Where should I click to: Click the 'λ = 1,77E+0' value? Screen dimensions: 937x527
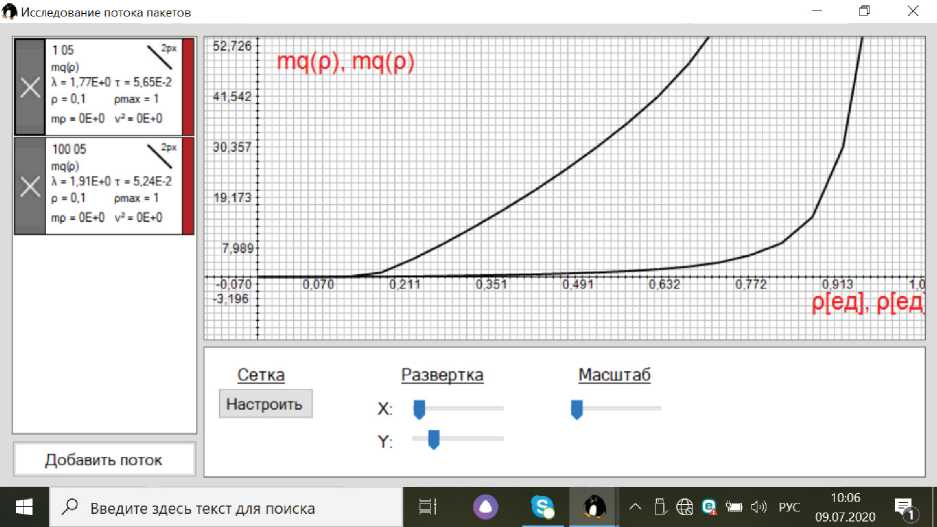tap(81, 82)
